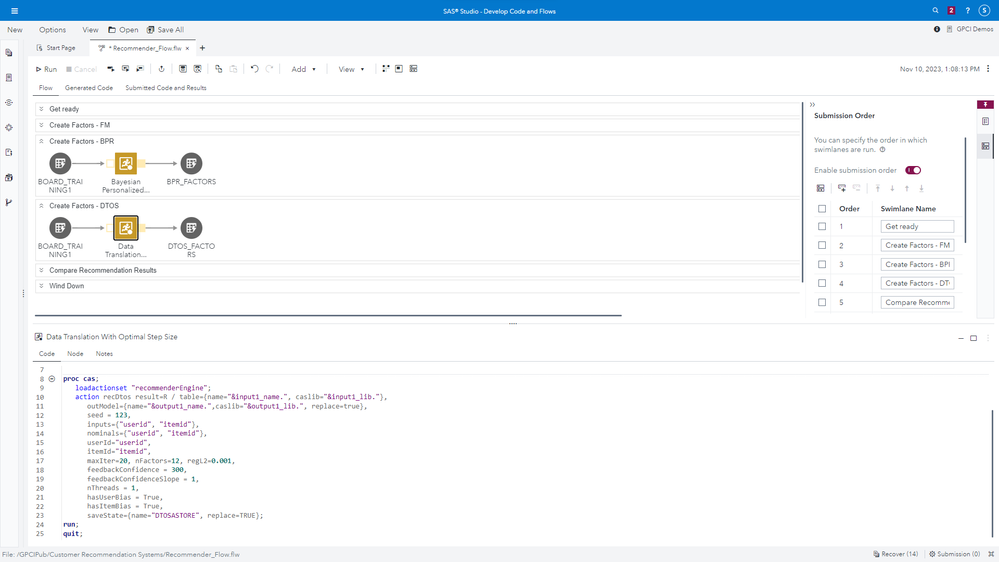Click the undo icon in toolbar
The image size is (999, 562).
(254, 69)
